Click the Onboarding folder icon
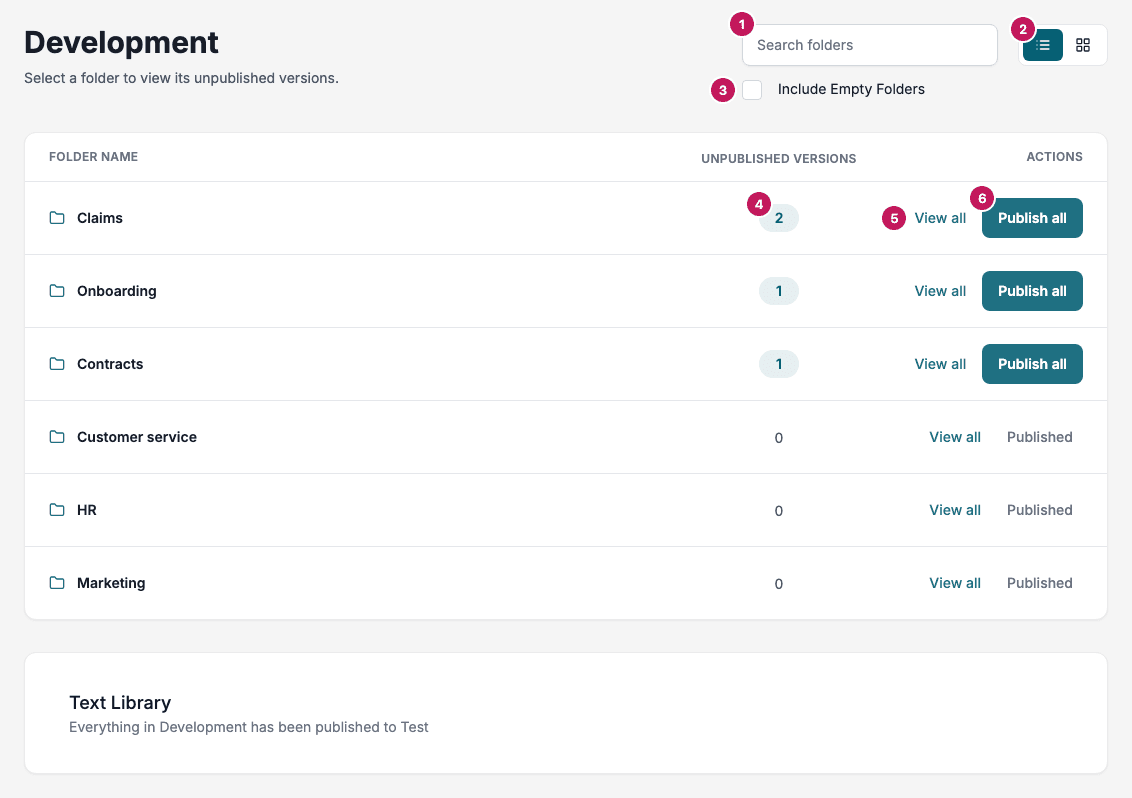The width and height of the screenshot is (1132, 798). [x=57, y=290]
